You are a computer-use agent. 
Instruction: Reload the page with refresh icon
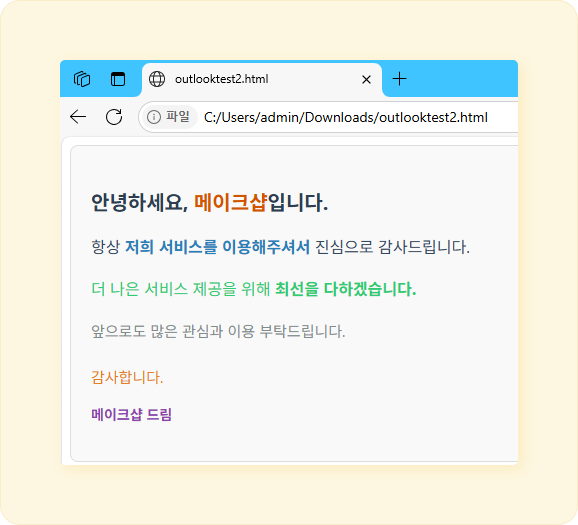click(114, 117)
